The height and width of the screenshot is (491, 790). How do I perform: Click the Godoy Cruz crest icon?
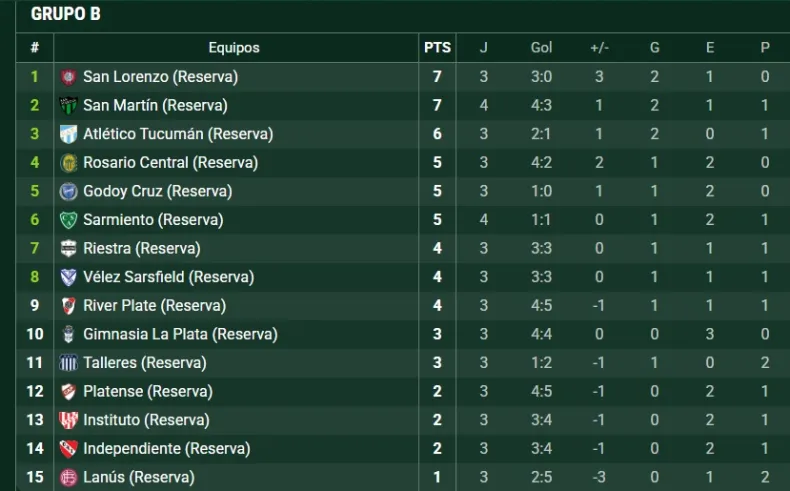pyautogui.click(x=69, y=191)
